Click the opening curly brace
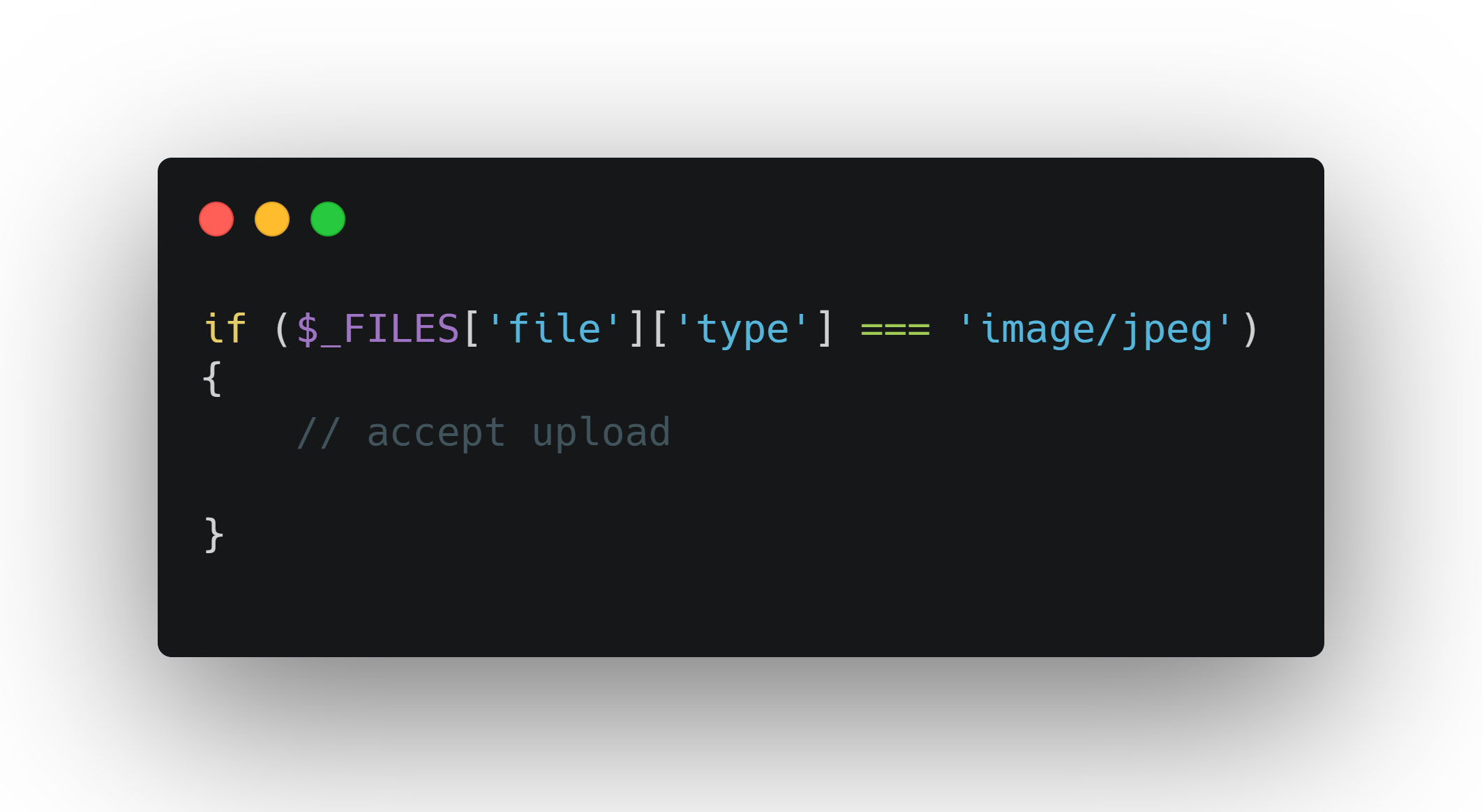The image size is (1482, 812). 213,379
